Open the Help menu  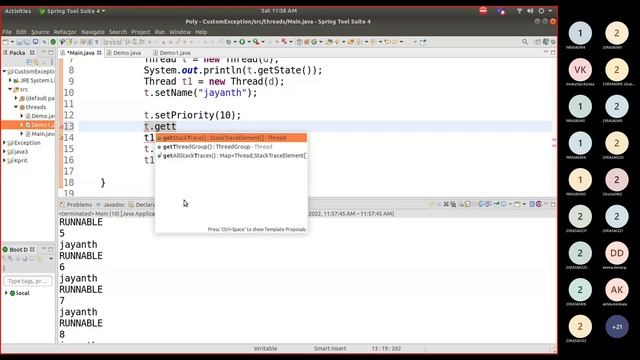(x=201, y=32)
